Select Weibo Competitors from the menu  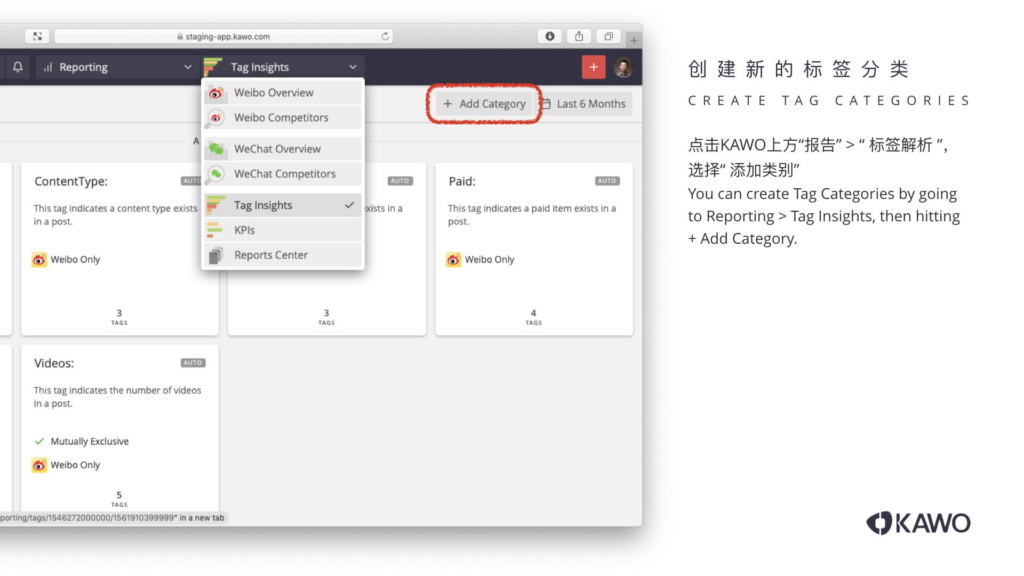click(x=283, y=118)
